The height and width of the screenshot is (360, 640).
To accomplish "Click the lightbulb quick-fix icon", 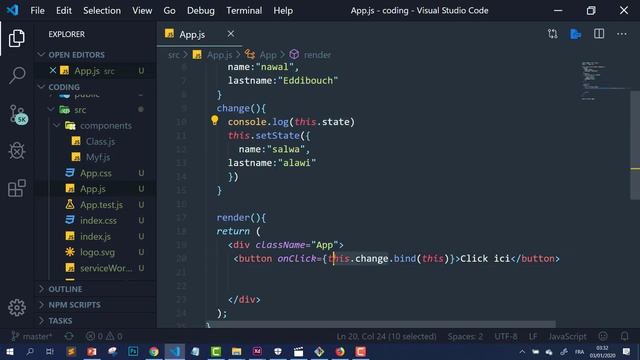I will coord(215,120).
